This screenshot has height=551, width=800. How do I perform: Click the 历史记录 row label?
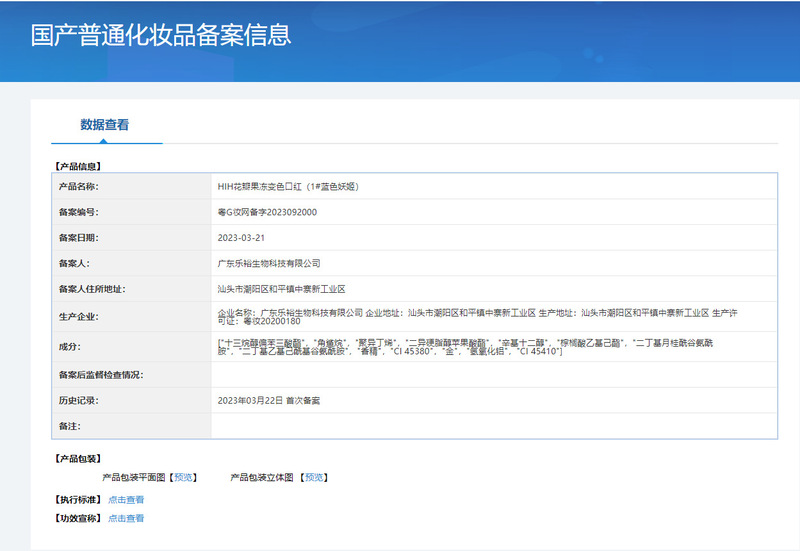pos(78,400)
